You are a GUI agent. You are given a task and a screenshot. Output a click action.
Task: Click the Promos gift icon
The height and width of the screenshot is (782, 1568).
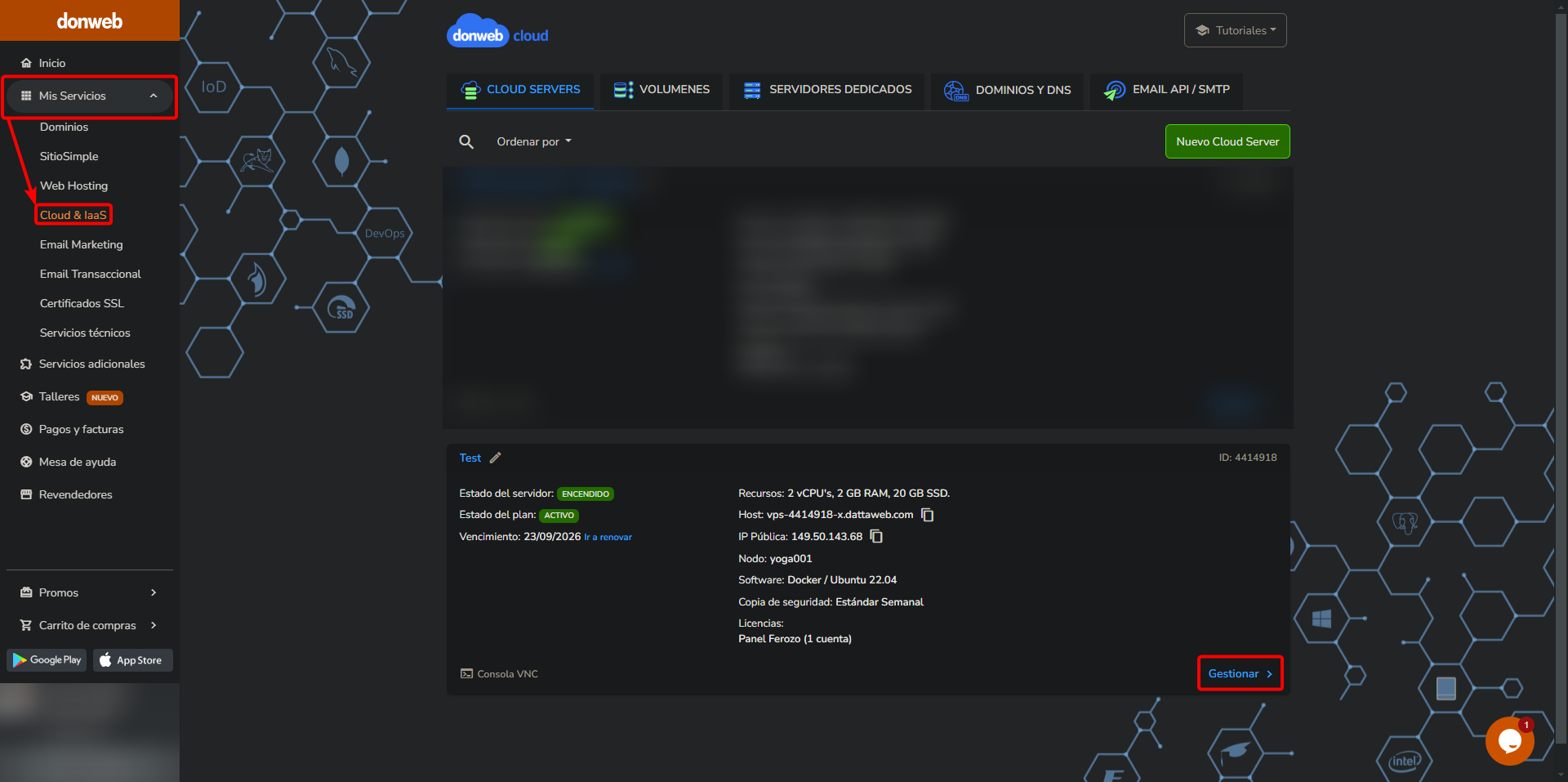click(26, 592)
